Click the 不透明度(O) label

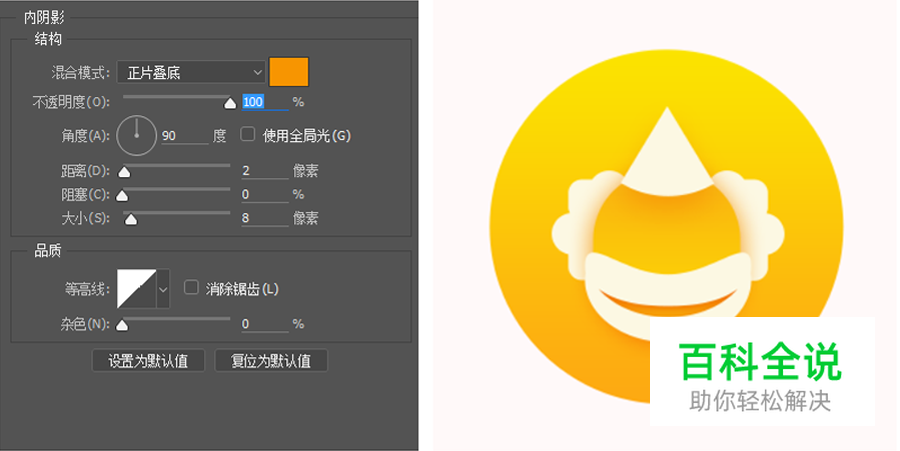tap(71, 102)
